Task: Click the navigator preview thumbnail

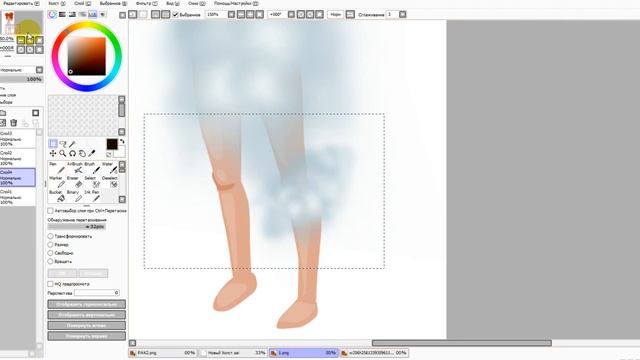Action: [x=21, y=22]
